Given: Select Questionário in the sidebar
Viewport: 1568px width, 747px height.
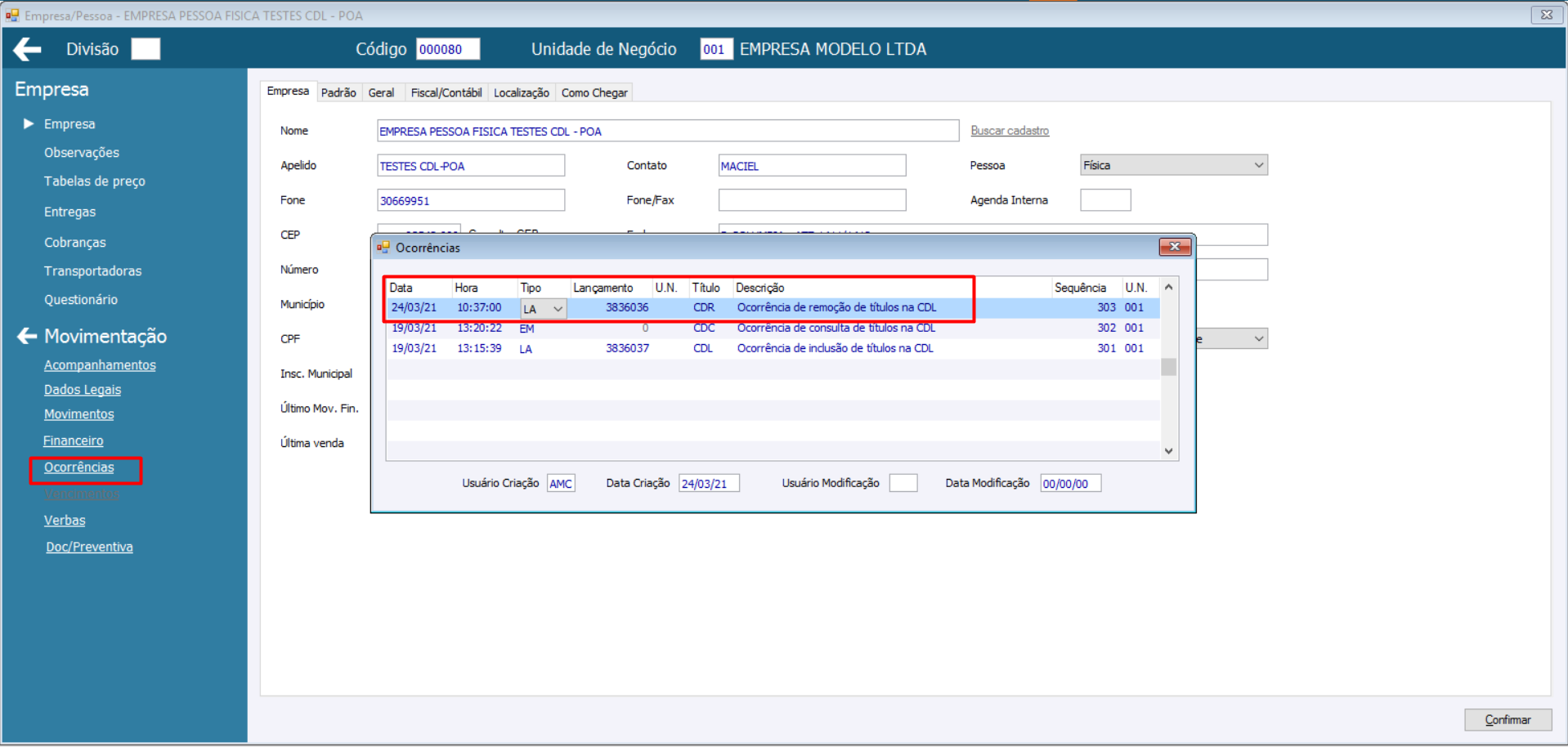Looking at the screenshot, I should [x=81, y=300].
